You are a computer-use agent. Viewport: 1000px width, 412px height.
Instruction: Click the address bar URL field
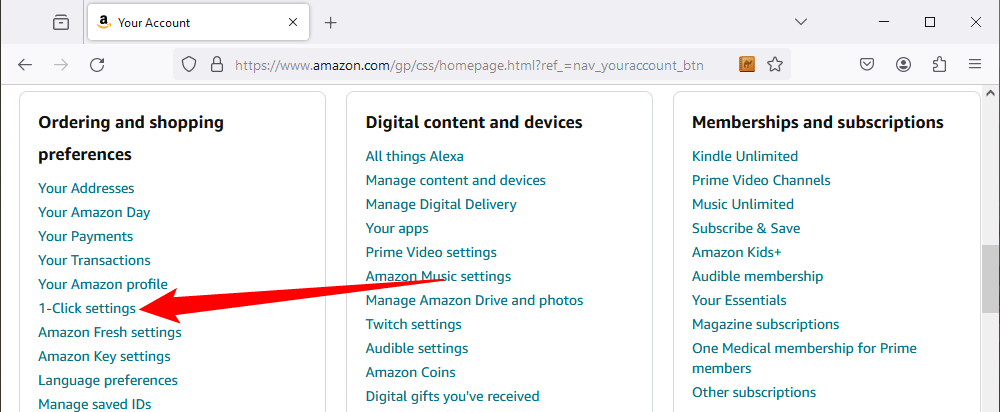click(470, 65)
